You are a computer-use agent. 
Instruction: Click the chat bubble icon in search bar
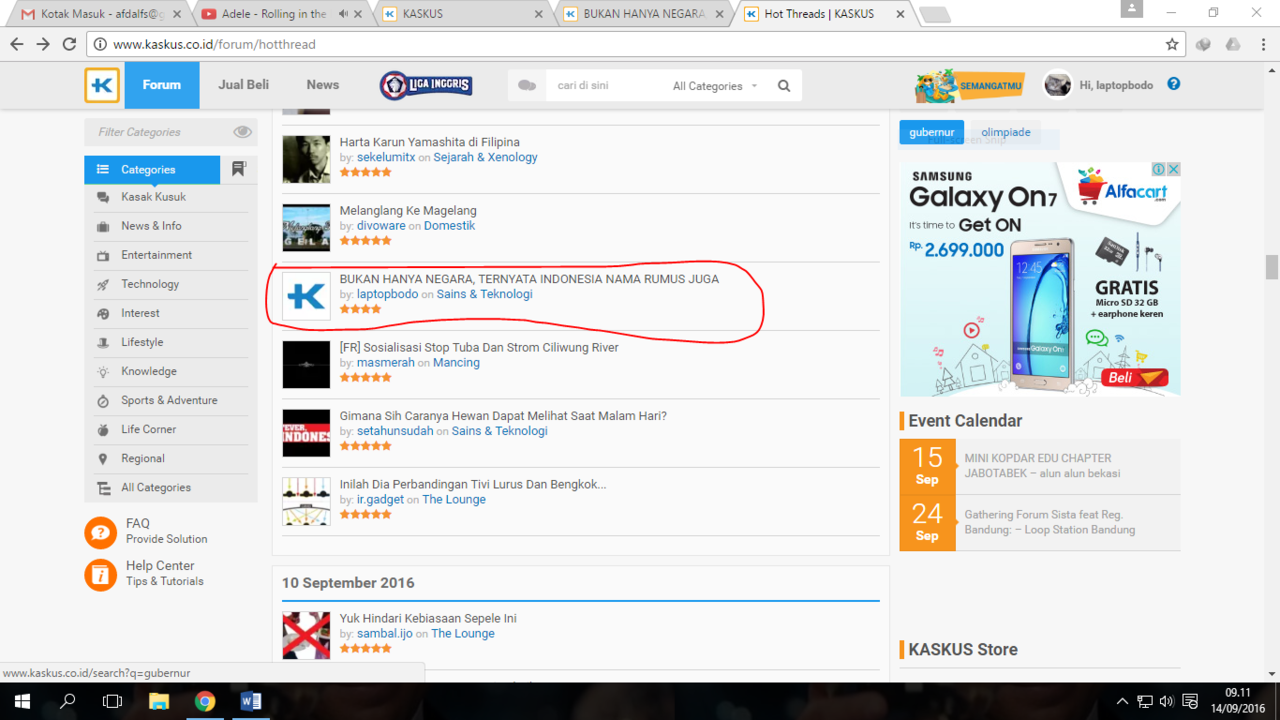tap(527, 86)
